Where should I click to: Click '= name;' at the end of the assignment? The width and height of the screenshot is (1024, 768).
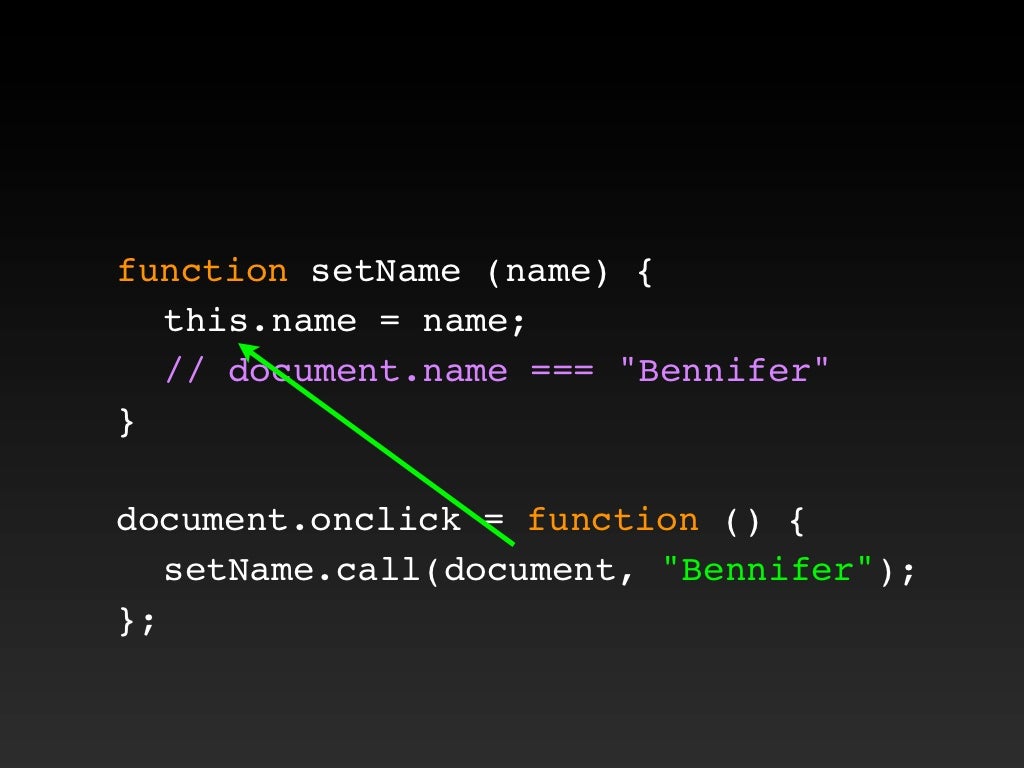[452, 322]
